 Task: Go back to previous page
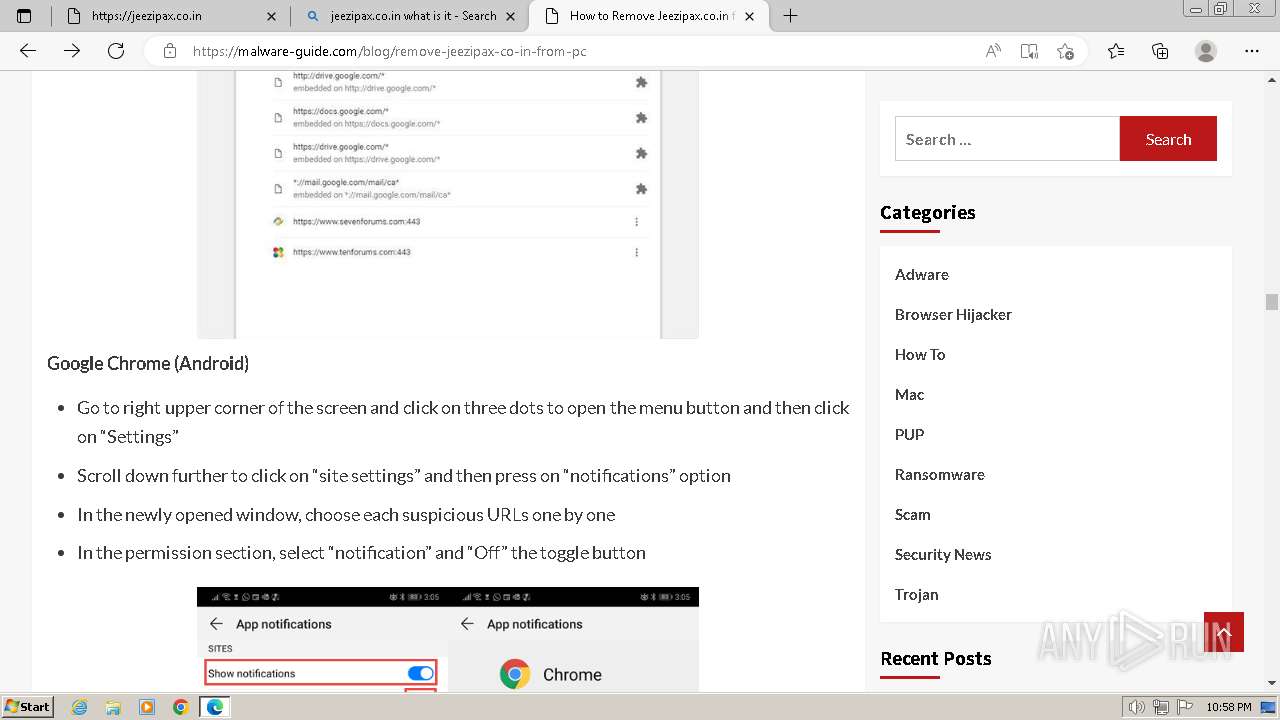[28, 51]
